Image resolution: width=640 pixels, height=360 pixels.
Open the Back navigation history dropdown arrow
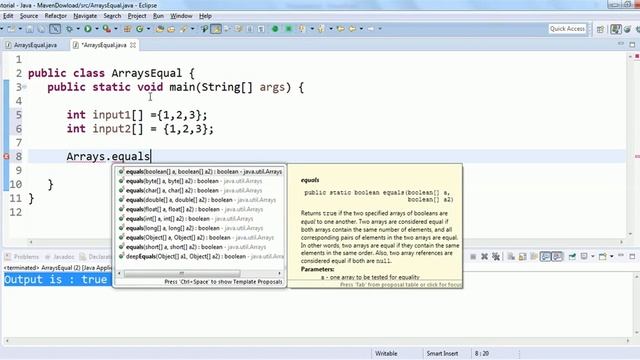point(361,29)
